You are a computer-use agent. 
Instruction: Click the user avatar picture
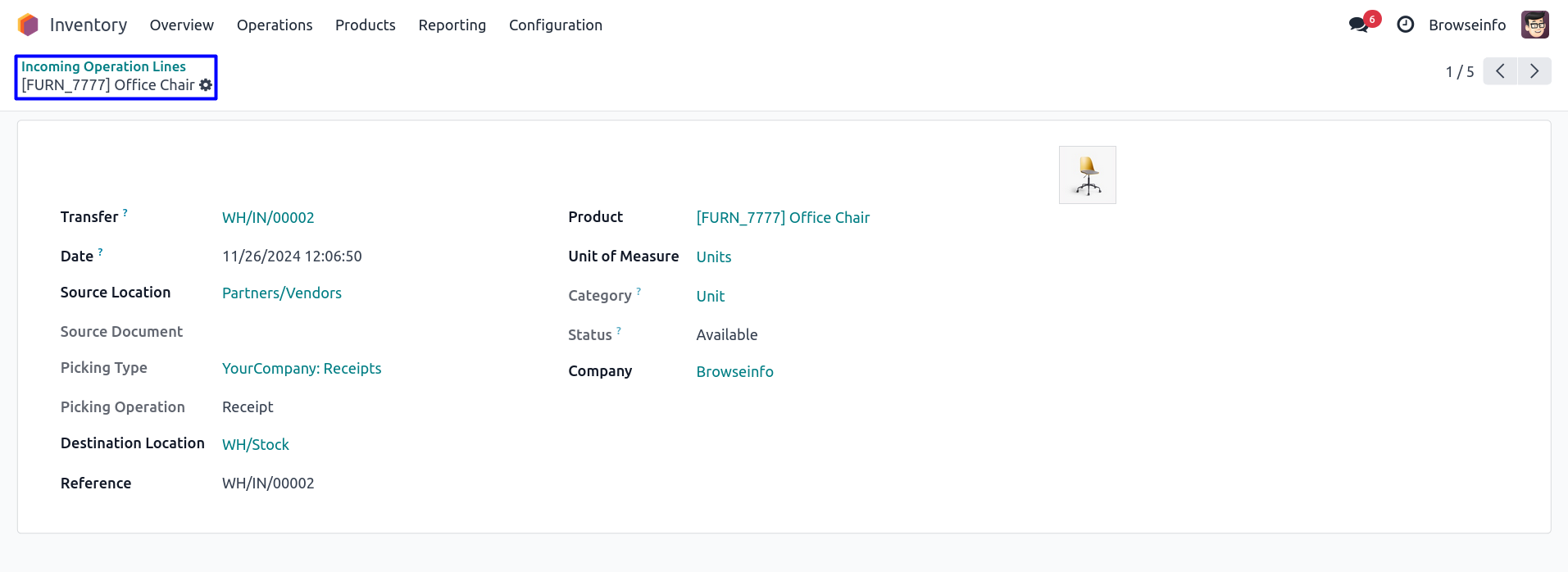coord(1534,25)
